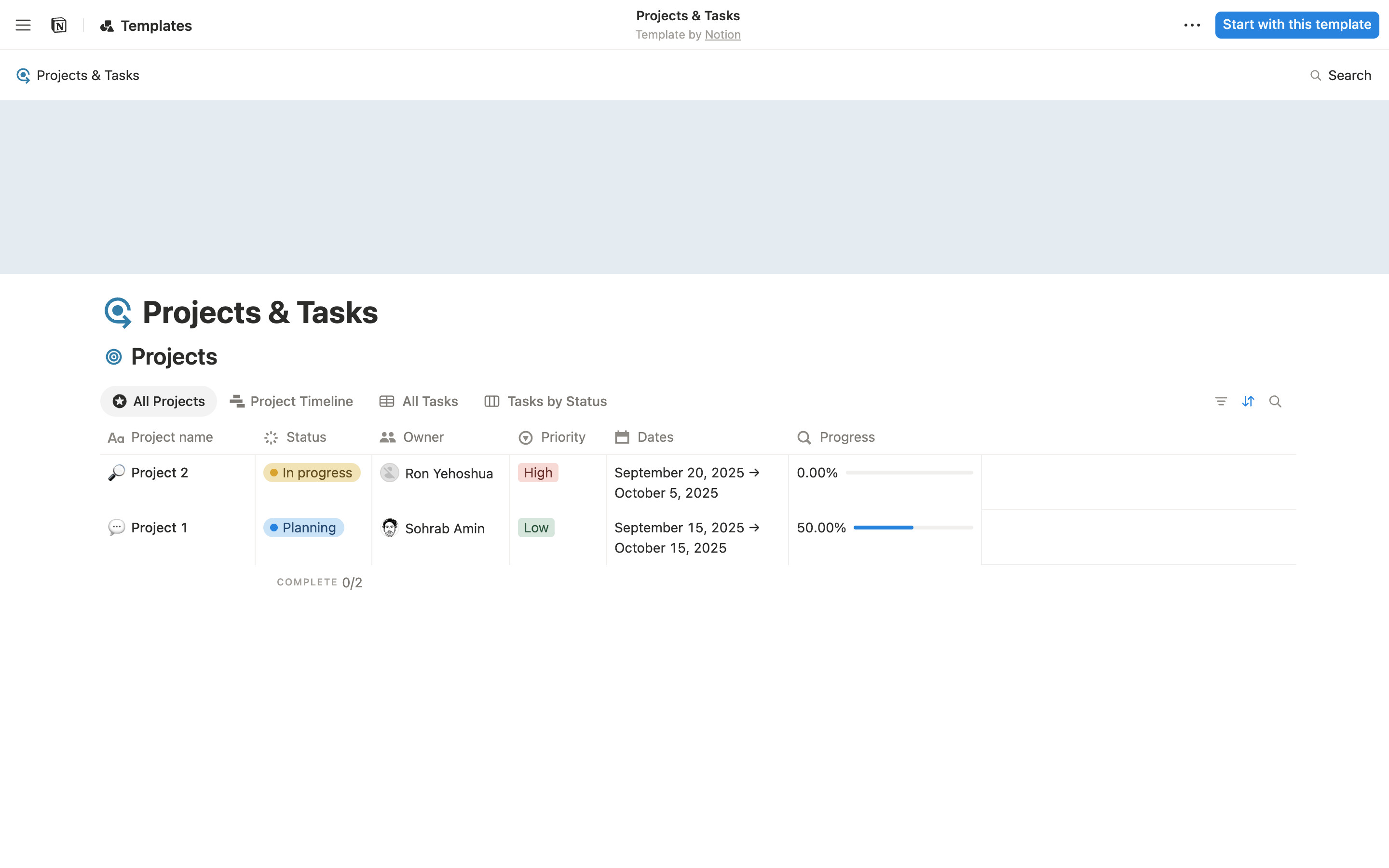Click the Notion creator link
Viewport: 1389px width, 868px height.
click(x=722, y=34)
